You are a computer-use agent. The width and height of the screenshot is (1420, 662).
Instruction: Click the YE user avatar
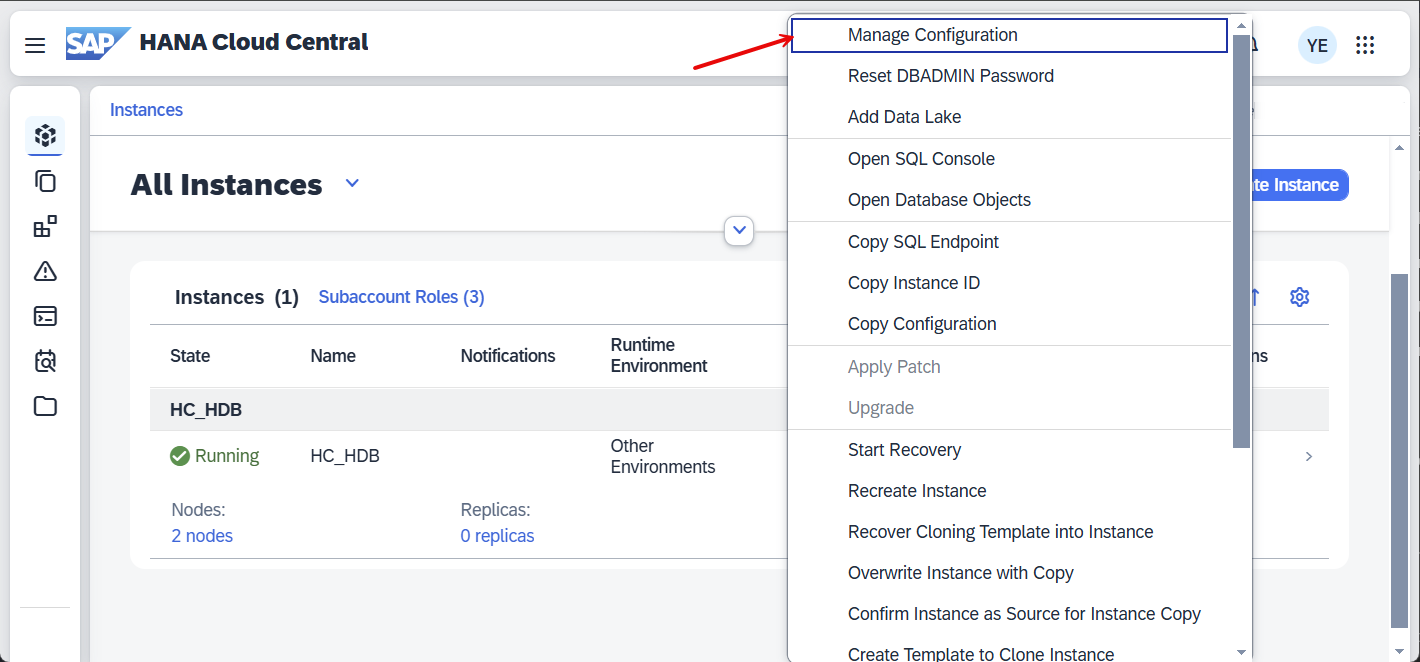click(x=1317, y=45)
